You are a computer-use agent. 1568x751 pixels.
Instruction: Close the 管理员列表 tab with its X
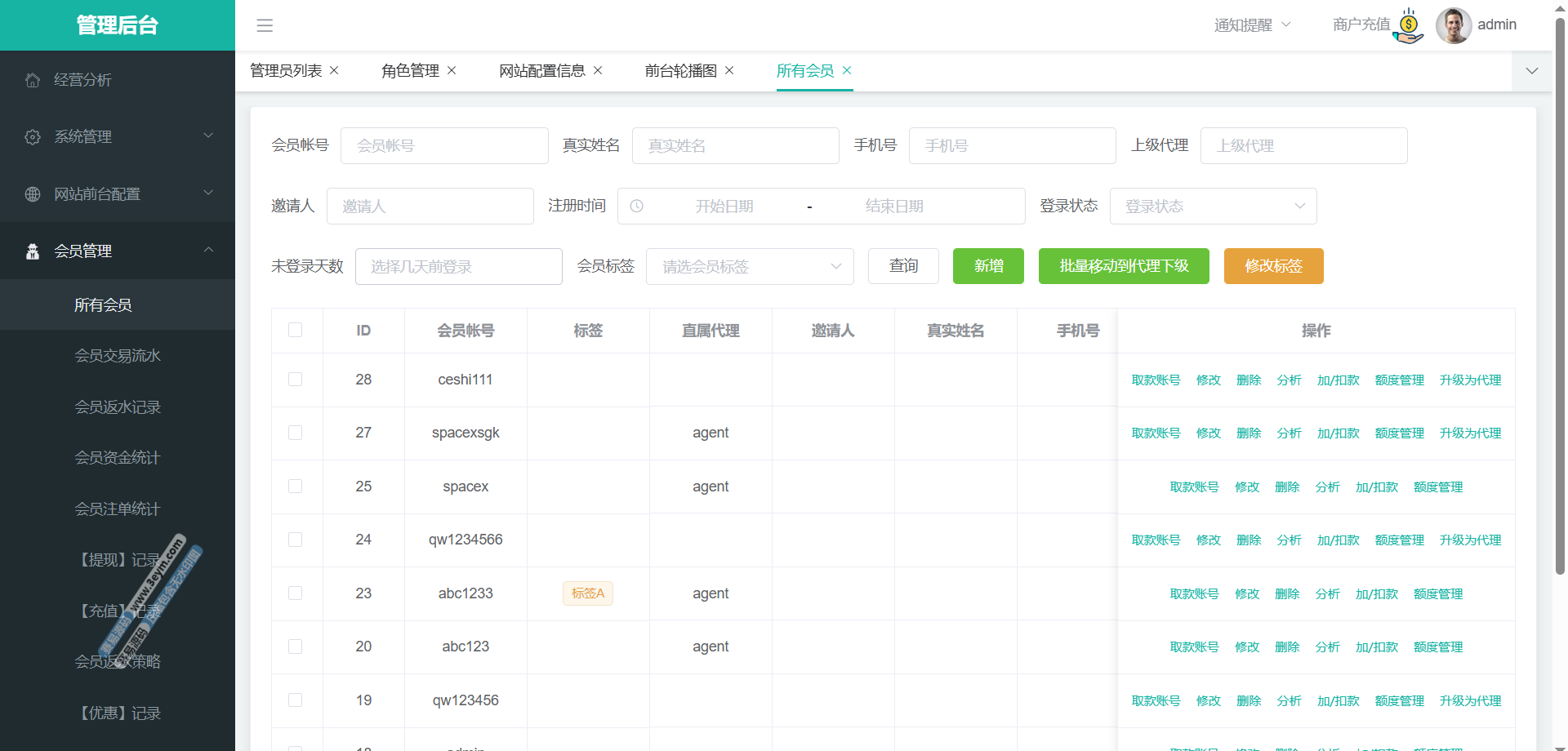[334, 70]
